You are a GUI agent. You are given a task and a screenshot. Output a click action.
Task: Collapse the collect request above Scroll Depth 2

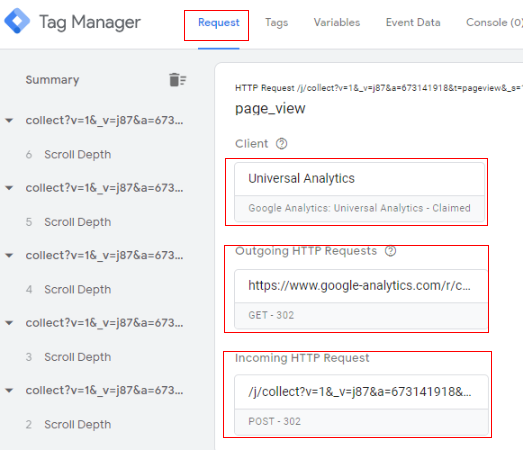(9, 390)
